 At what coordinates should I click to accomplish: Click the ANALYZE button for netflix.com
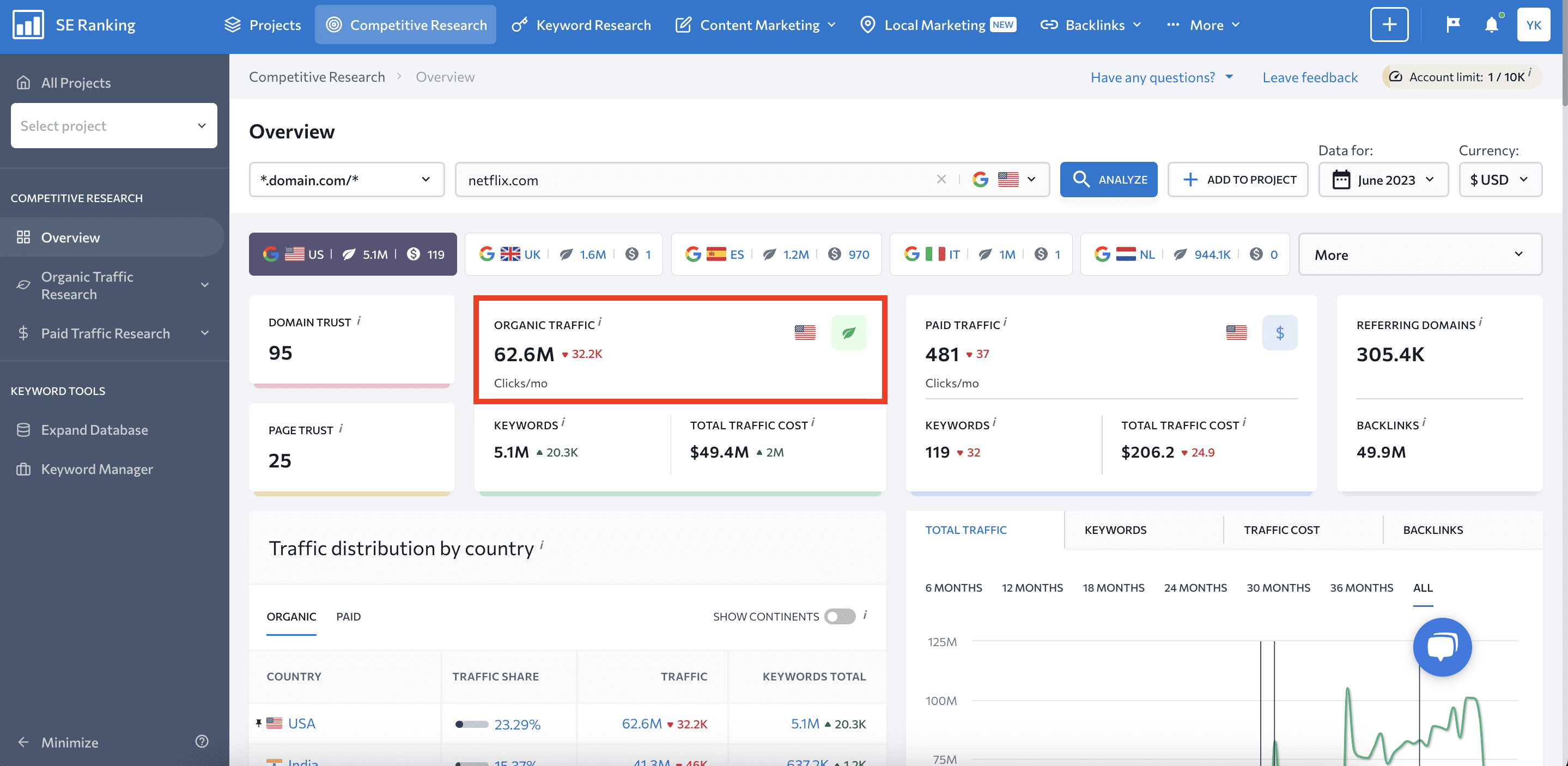[1109, 179]
